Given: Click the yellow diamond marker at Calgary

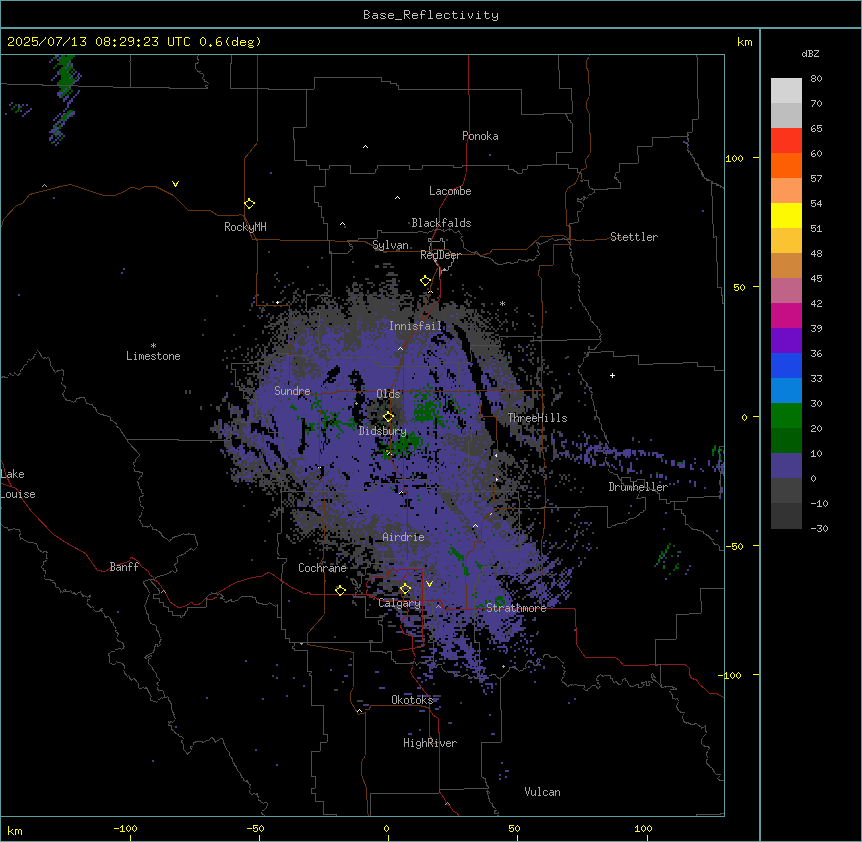Looking at the screenshot, I should click(405, 589).
